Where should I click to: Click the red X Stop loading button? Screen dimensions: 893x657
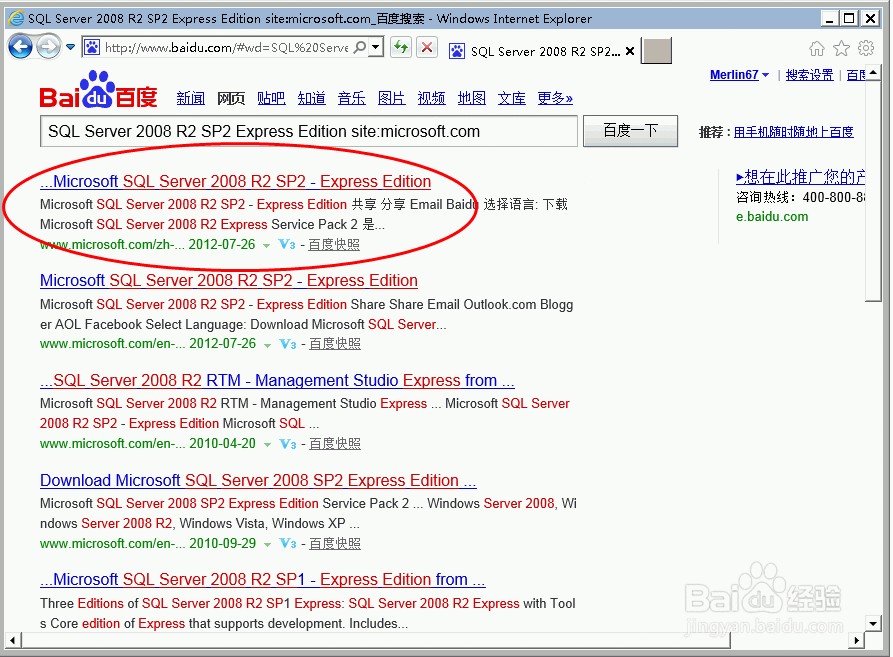[x=427, y=47]
